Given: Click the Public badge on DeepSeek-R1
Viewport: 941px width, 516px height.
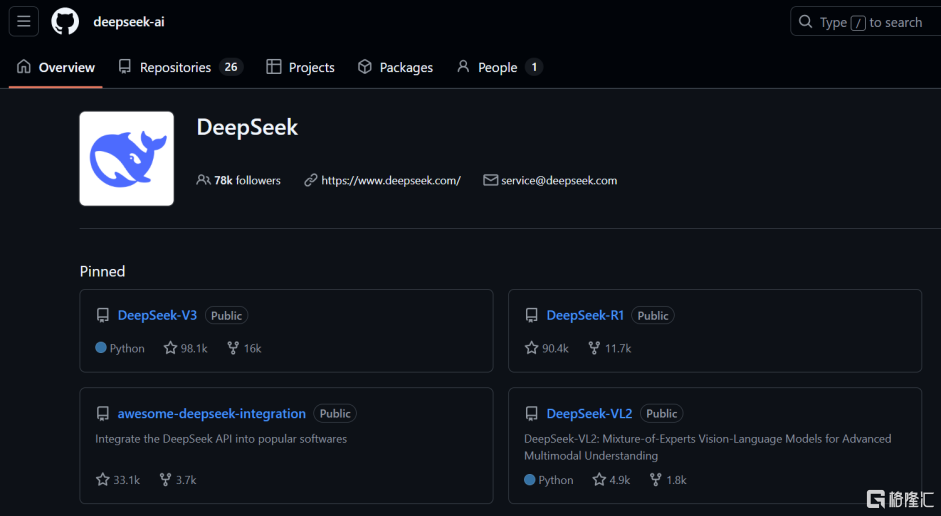Looking at the screenshot, I should (653, 316).
